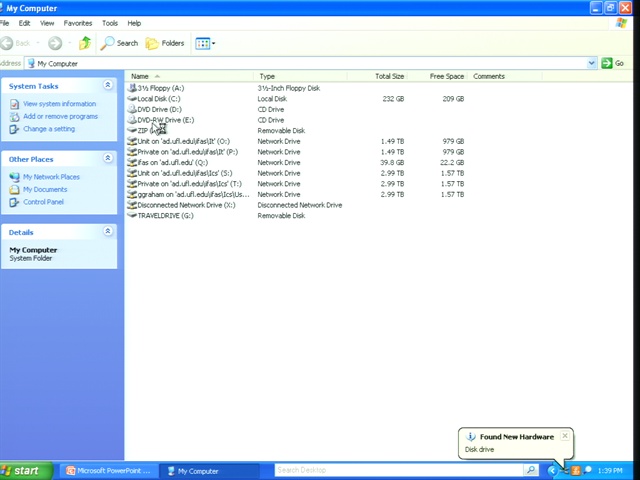This screenshot has width=640, height=480.
Task: Click Add or remove programs link
Action: (x=60, y=116)
